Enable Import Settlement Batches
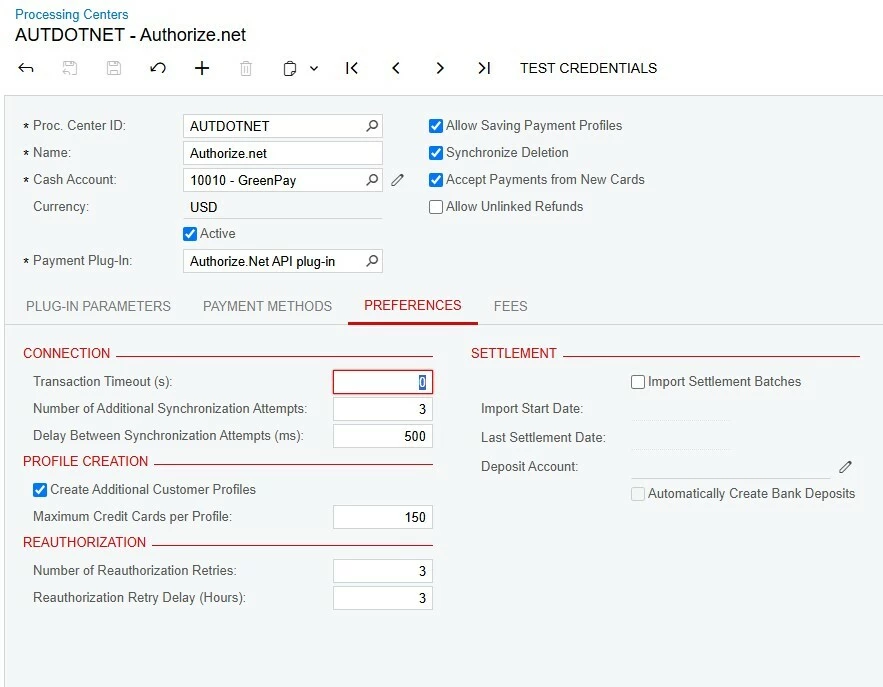Screen dimensions: 883x687 click(x=637, y=382)
